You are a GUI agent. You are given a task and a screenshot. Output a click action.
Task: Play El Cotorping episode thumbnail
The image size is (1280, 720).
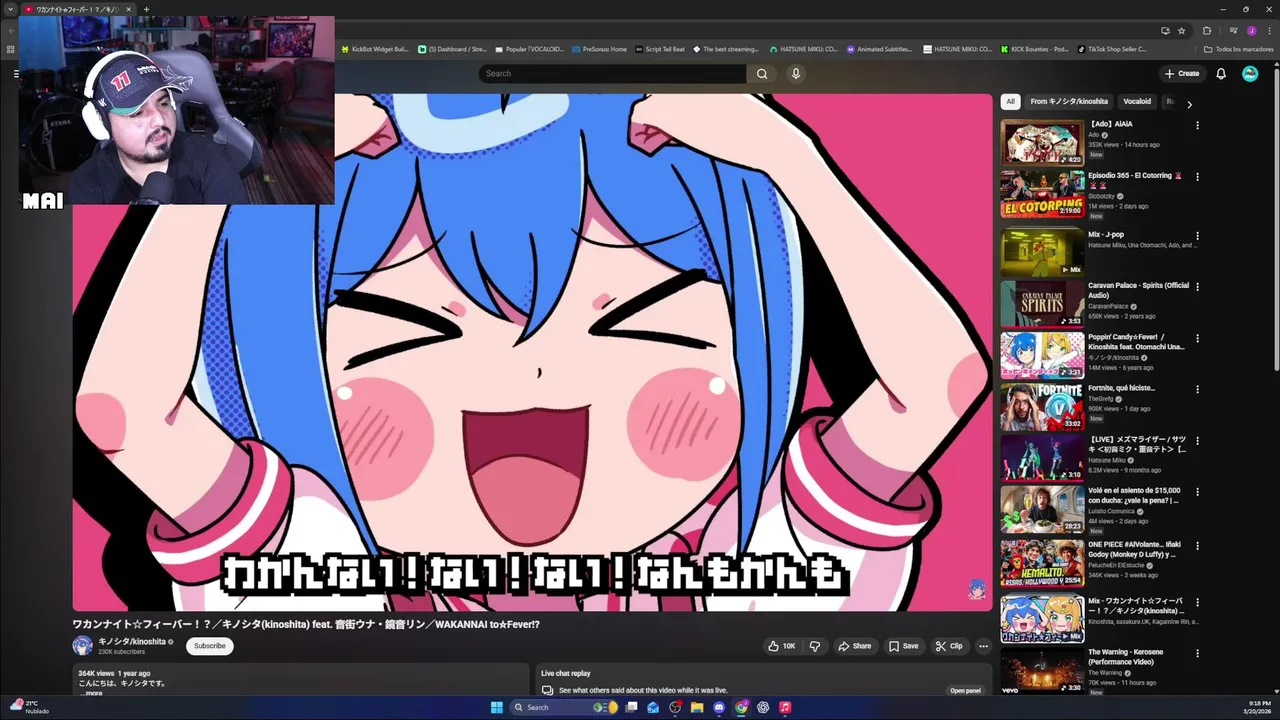click(x=1042, y=194)
